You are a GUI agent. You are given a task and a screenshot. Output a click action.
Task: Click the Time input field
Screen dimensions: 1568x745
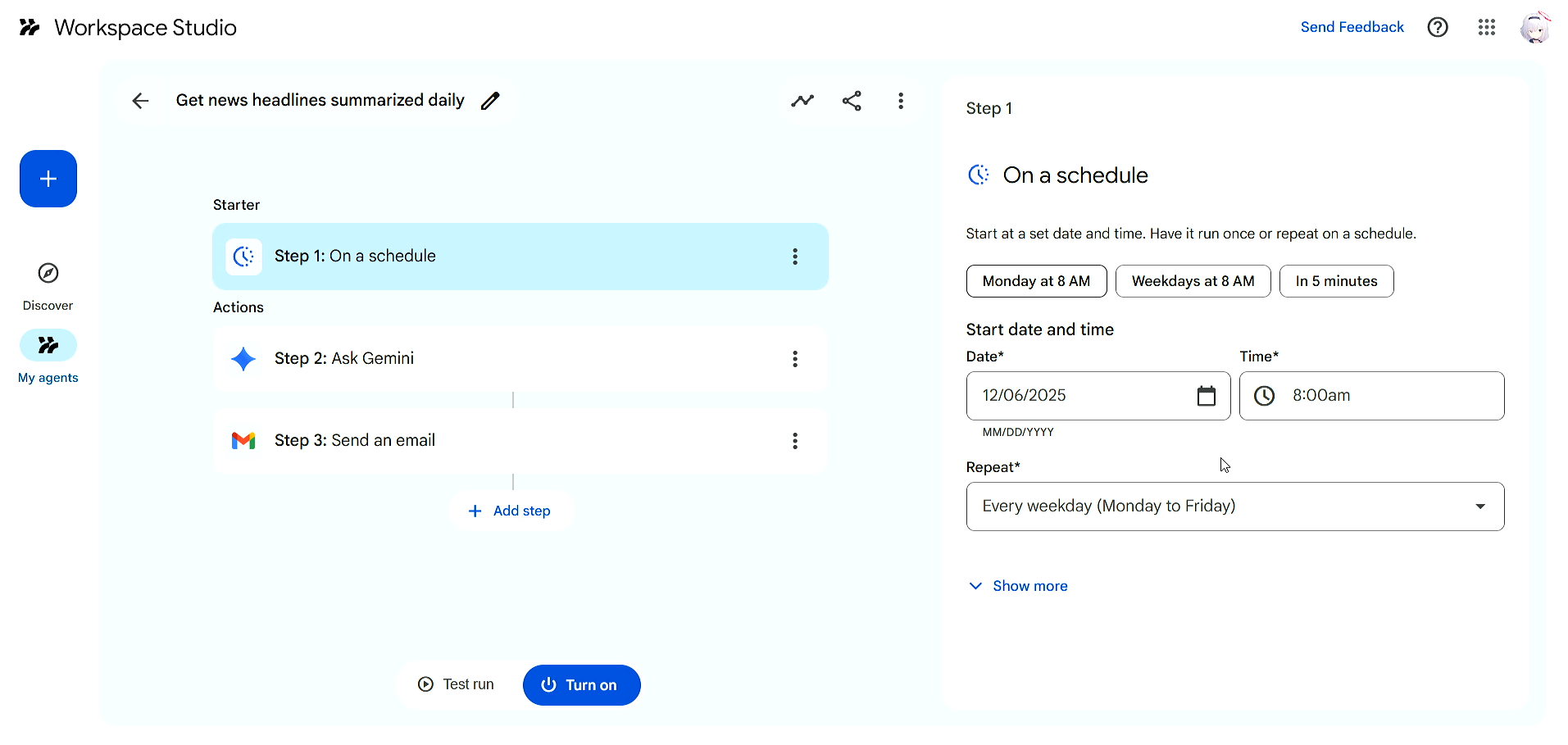point(1385,396)
